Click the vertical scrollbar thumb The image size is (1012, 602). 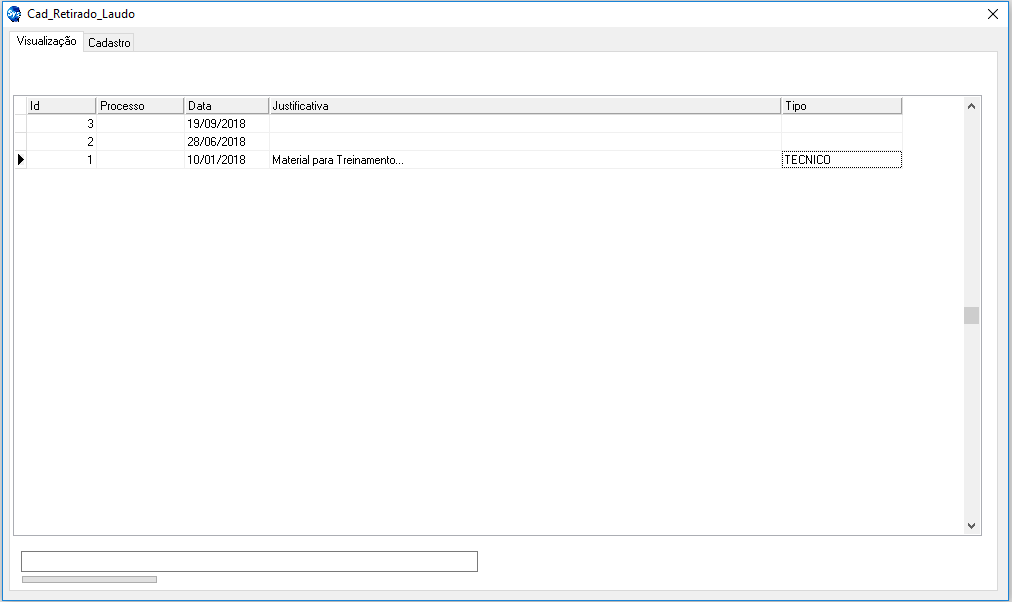(x=971, y=316)
